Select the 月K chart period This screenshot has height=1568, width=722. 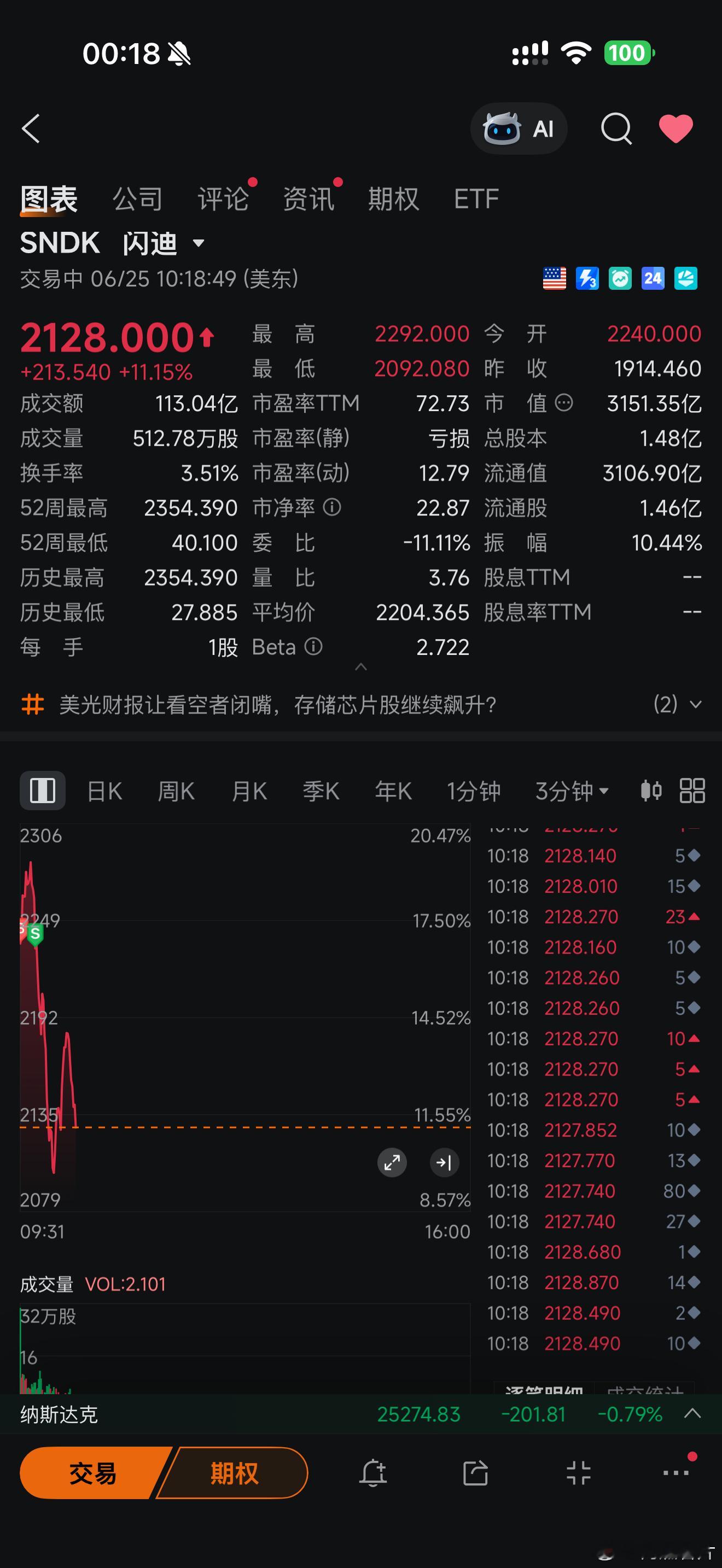249,791
